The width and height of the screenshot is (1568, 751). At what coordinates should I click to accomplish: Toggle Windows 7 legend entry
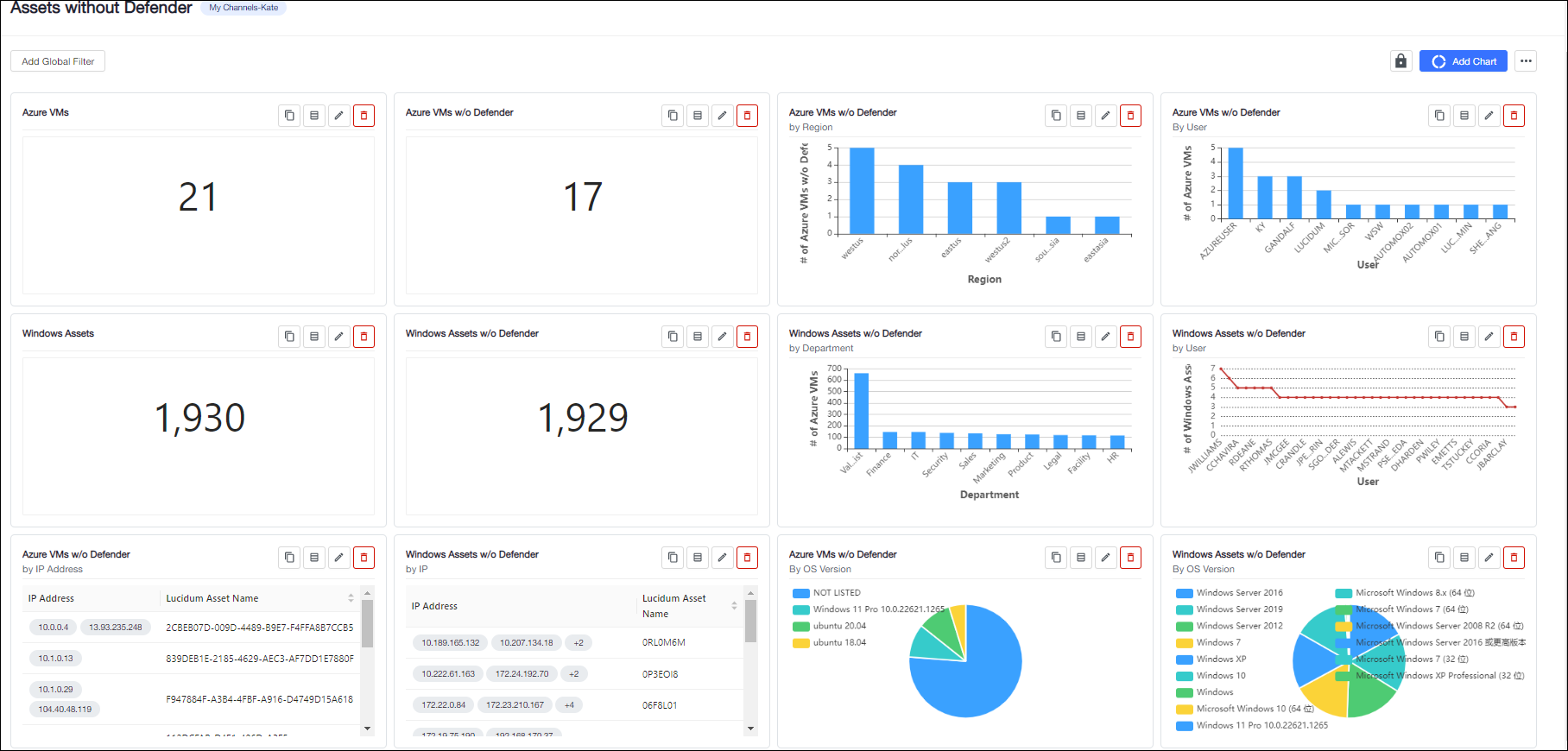tap(1208, 642)
